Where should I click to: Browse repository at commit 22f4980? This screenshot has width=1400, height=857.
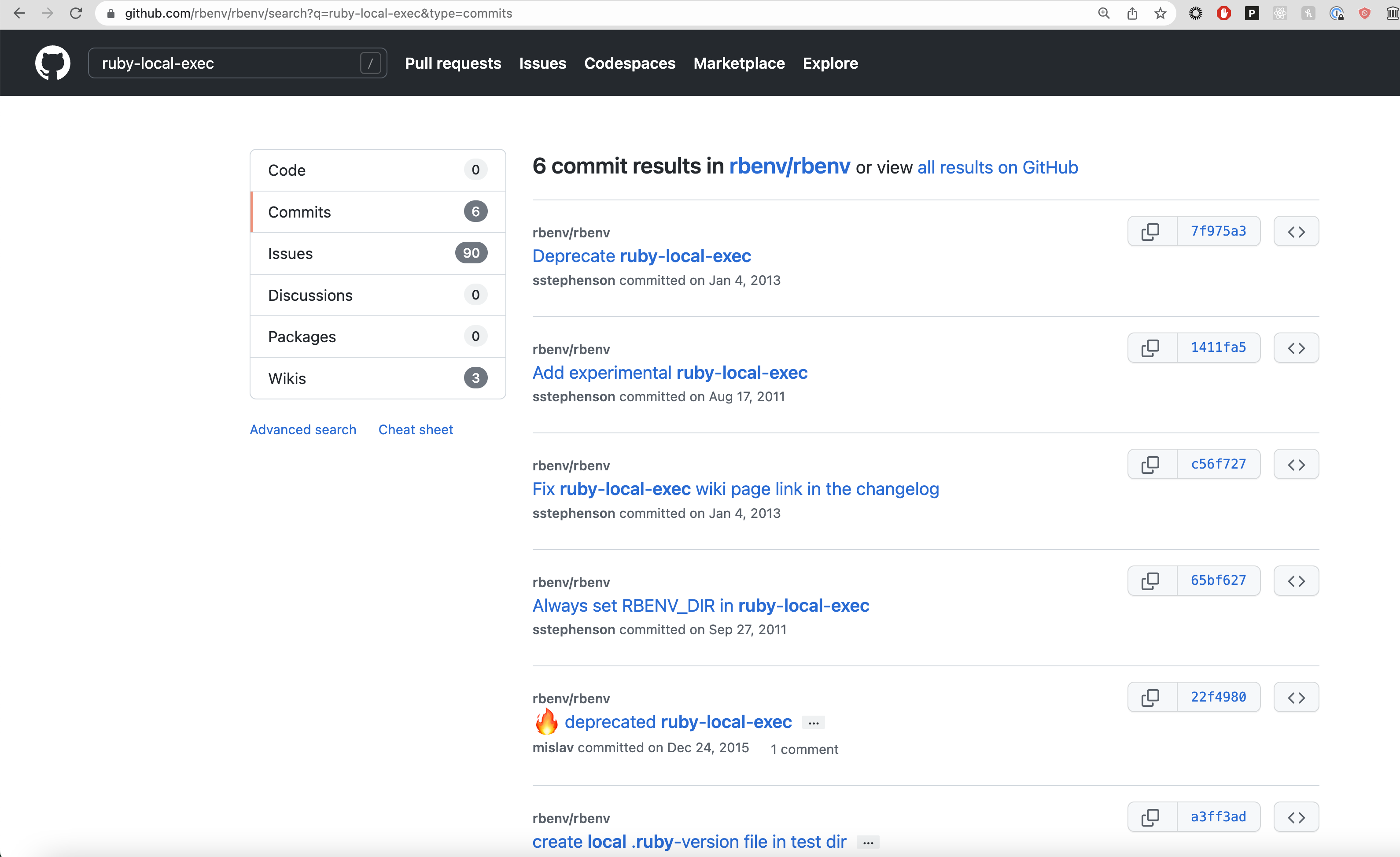click(x=1296, y=697)
